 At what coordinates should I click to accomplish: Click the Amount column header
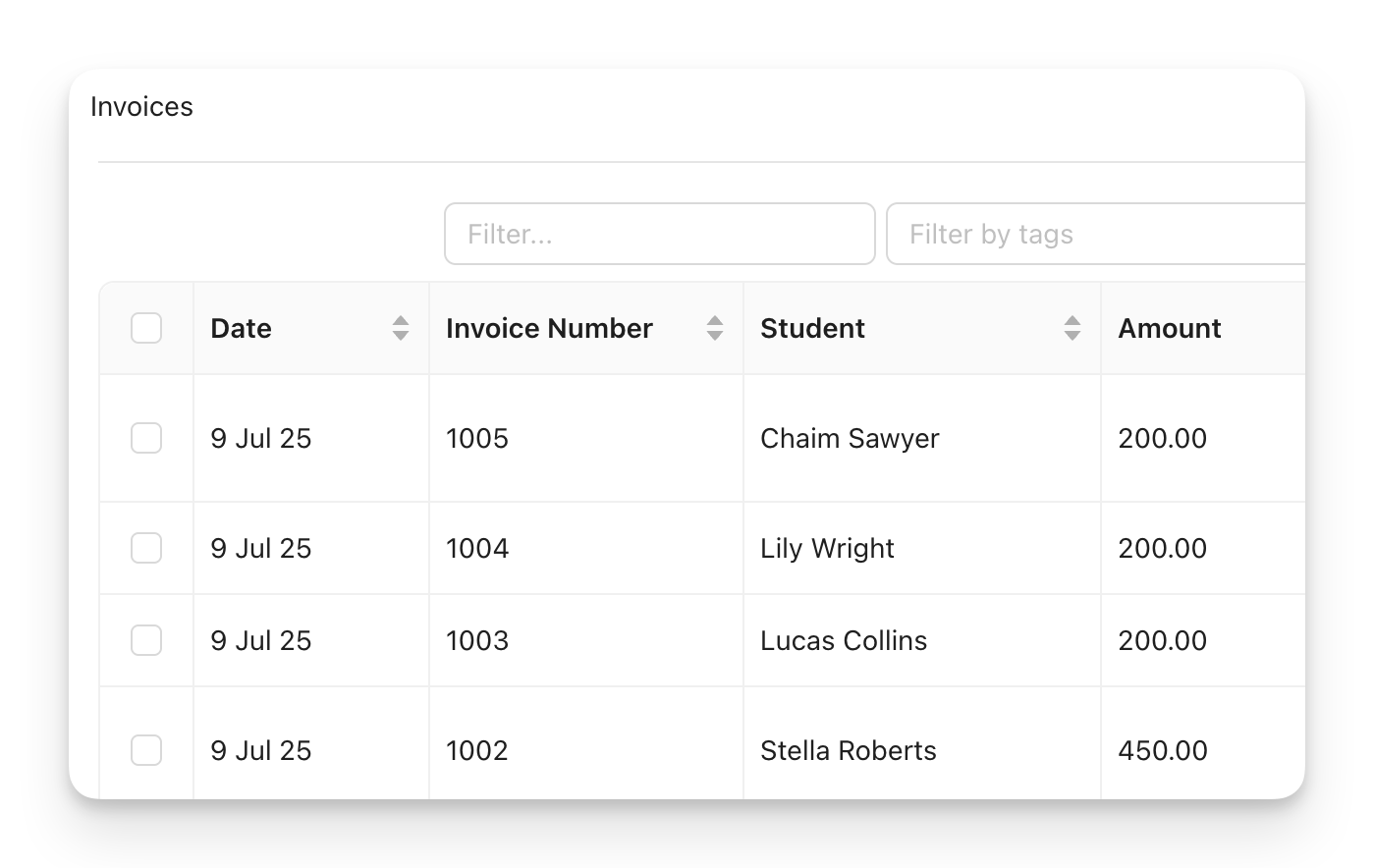[x=1169, y=328]
